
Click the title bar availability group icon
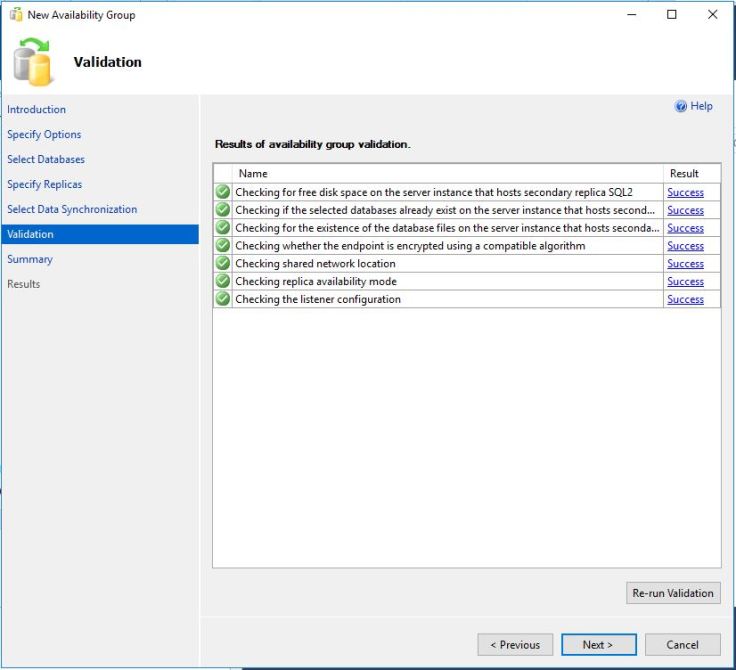pyautogui.click(x=15, y=15)
